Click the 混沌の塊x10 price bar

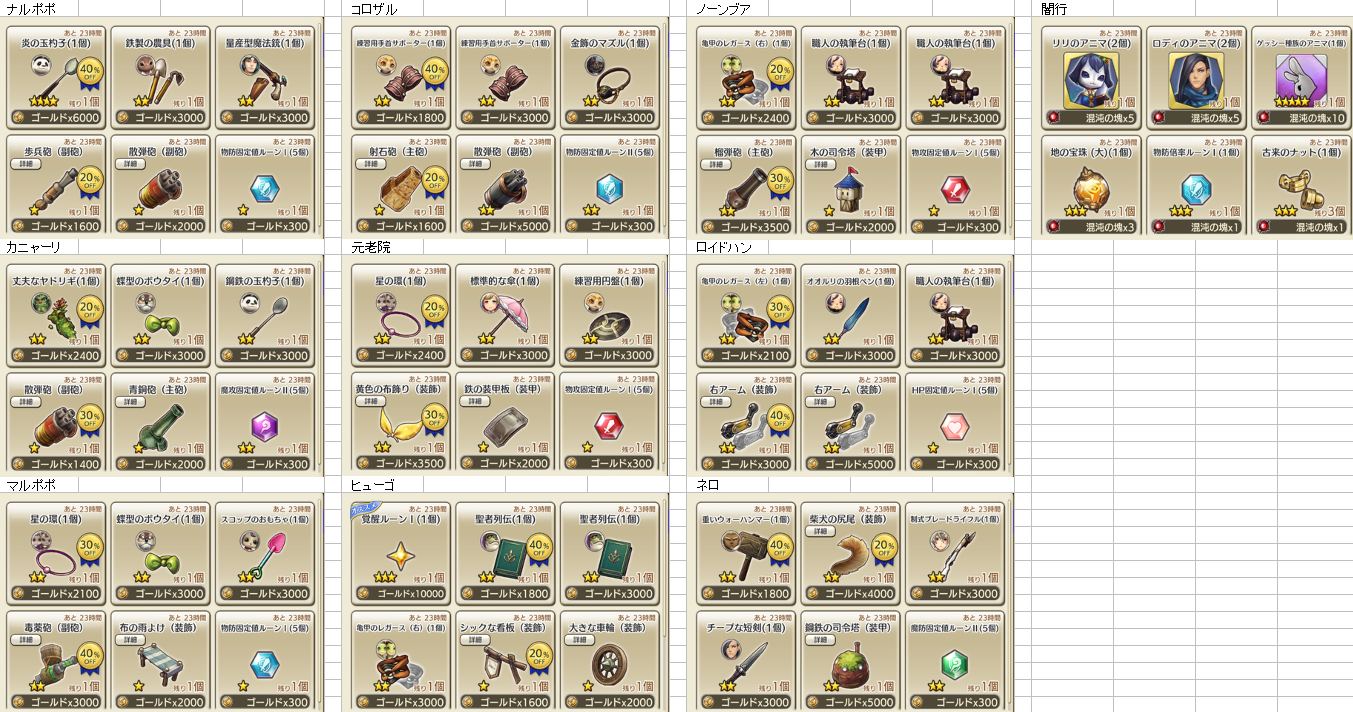click(1300, 117)
